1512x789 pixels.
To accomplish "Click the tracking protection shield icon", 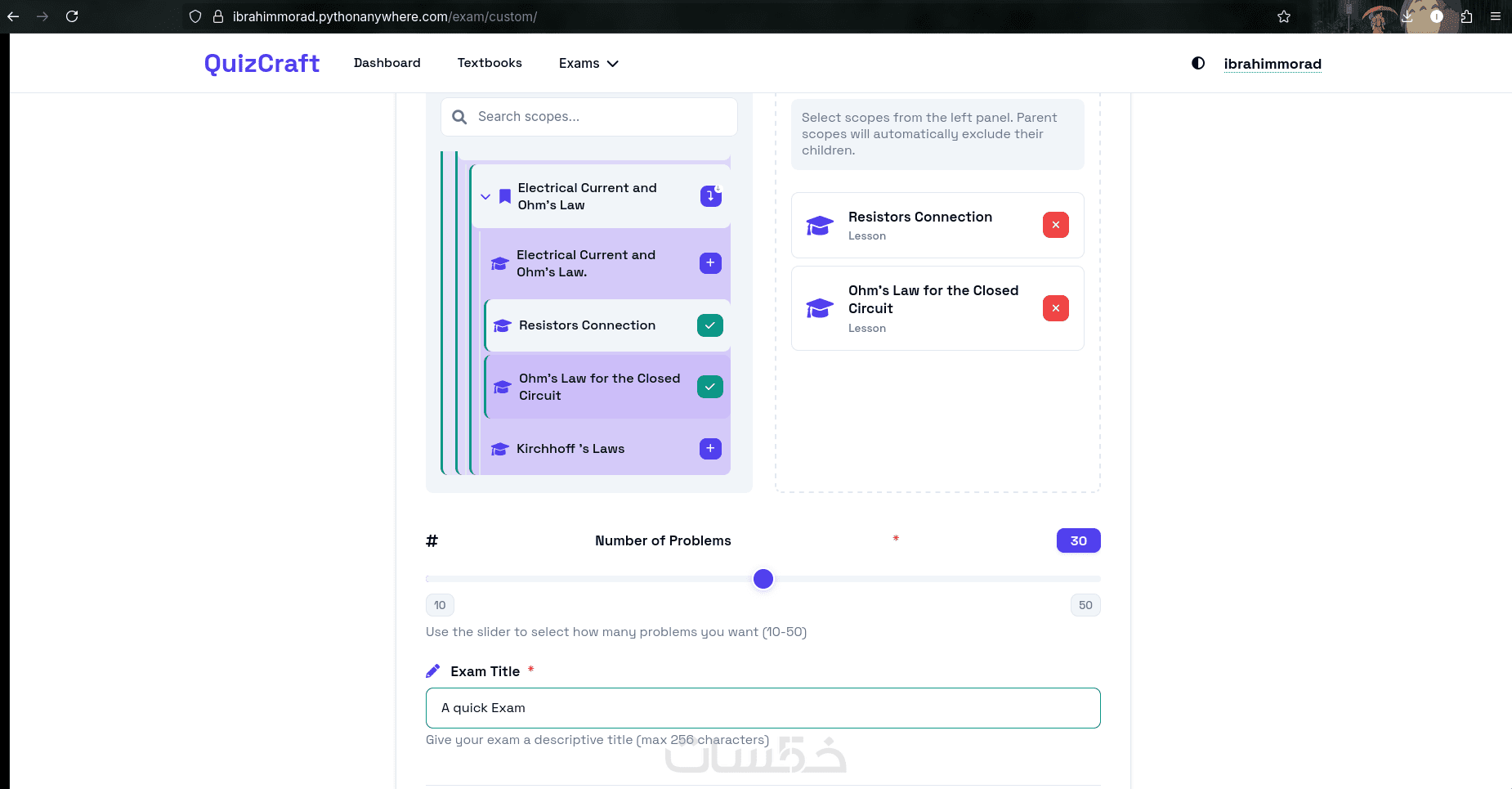I will tap(195, 16).
